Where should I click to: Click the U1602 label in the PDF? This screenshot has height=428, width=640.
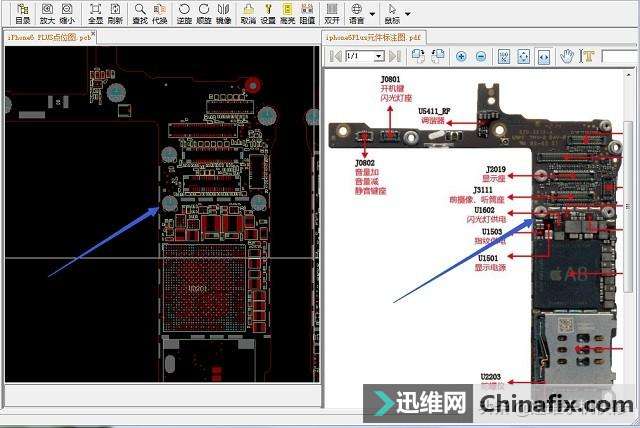[484, 210]
